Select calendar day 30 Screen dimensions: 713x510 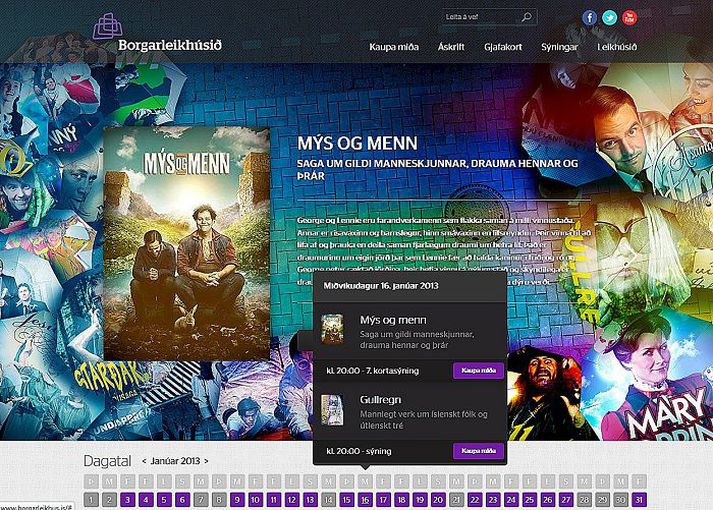[621, 500]
